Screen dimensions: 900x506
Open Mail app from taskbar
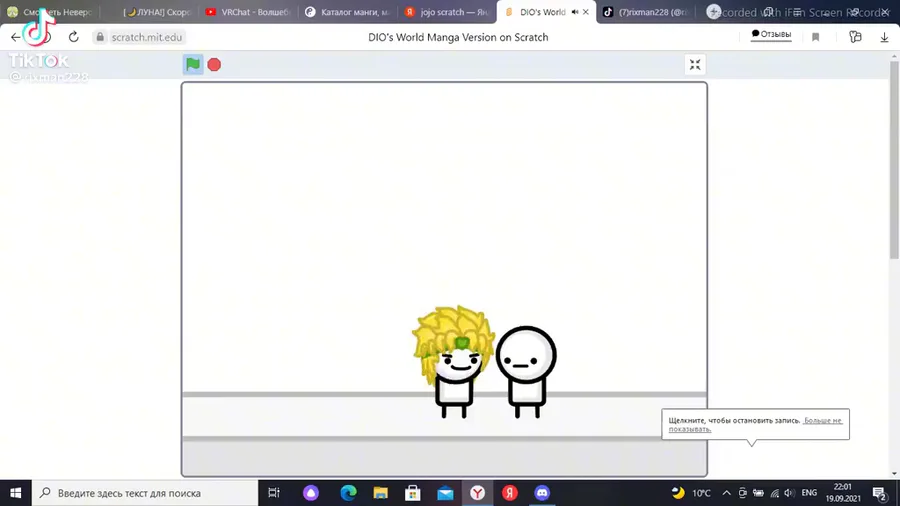pos(445,493)
